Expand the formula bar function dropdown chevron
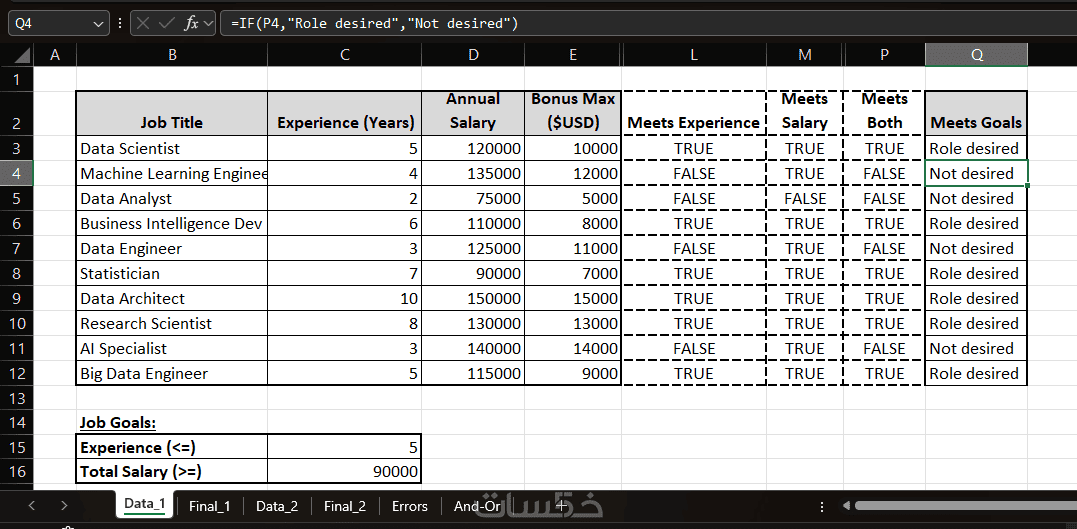Image resolution: width=1077 pixels, height=529 pixels. tap(207, 23)
